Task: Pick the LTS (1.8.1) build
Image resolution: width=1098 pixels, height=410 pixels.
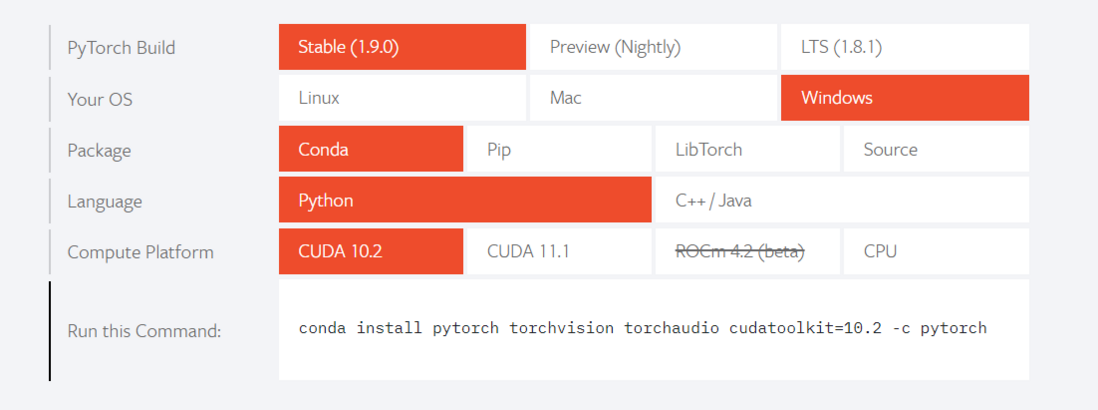Action: [905, 47]
